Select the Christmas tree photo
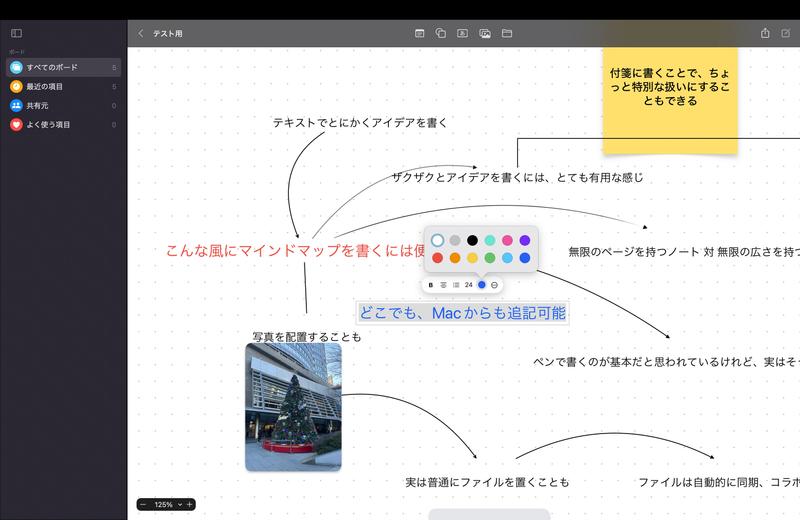This screenshot has width=800, height=520. 293,407
